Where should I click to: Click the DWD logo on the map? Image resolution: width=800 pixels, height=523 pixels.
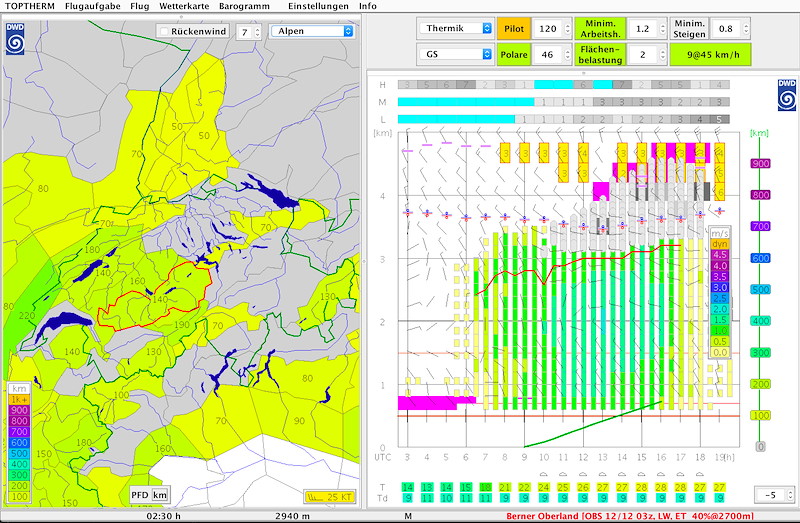coord(15,39)
